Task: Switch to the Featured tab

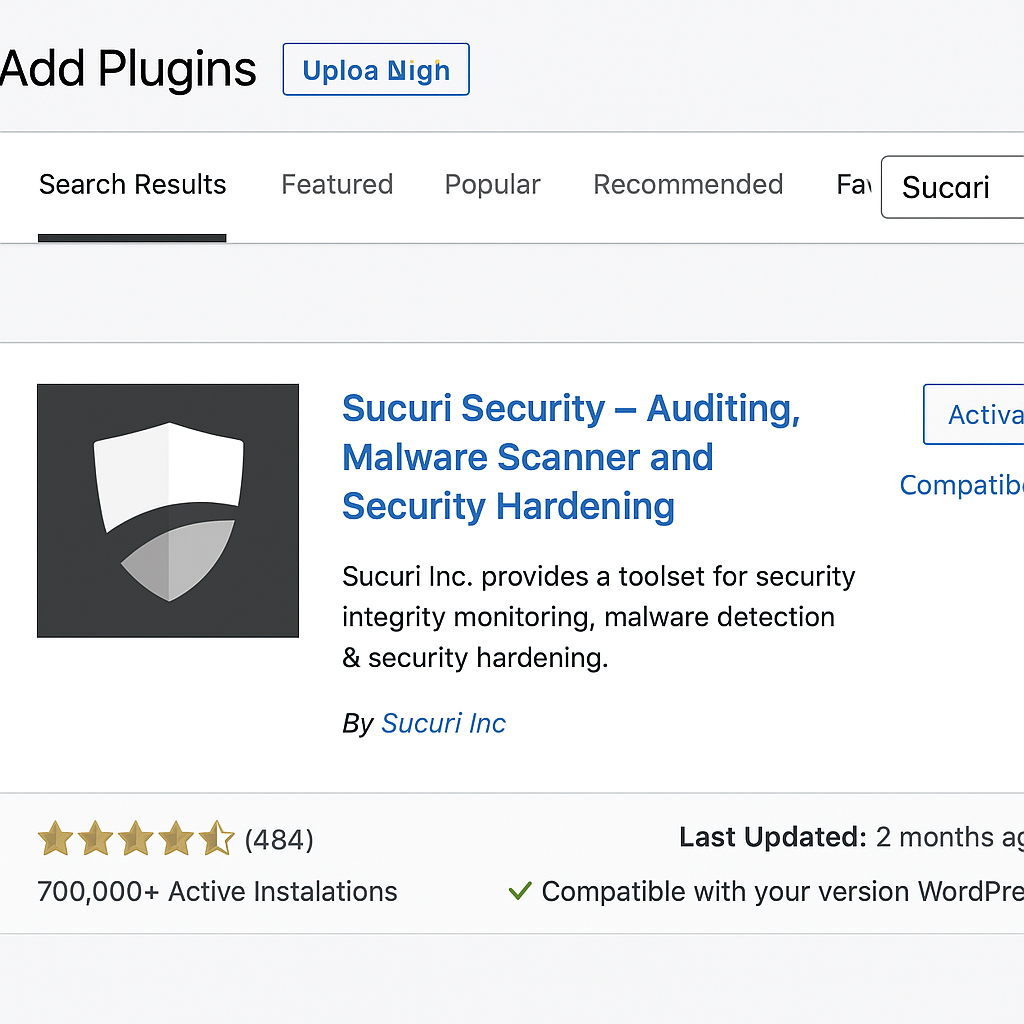Action: coord(337,185)
